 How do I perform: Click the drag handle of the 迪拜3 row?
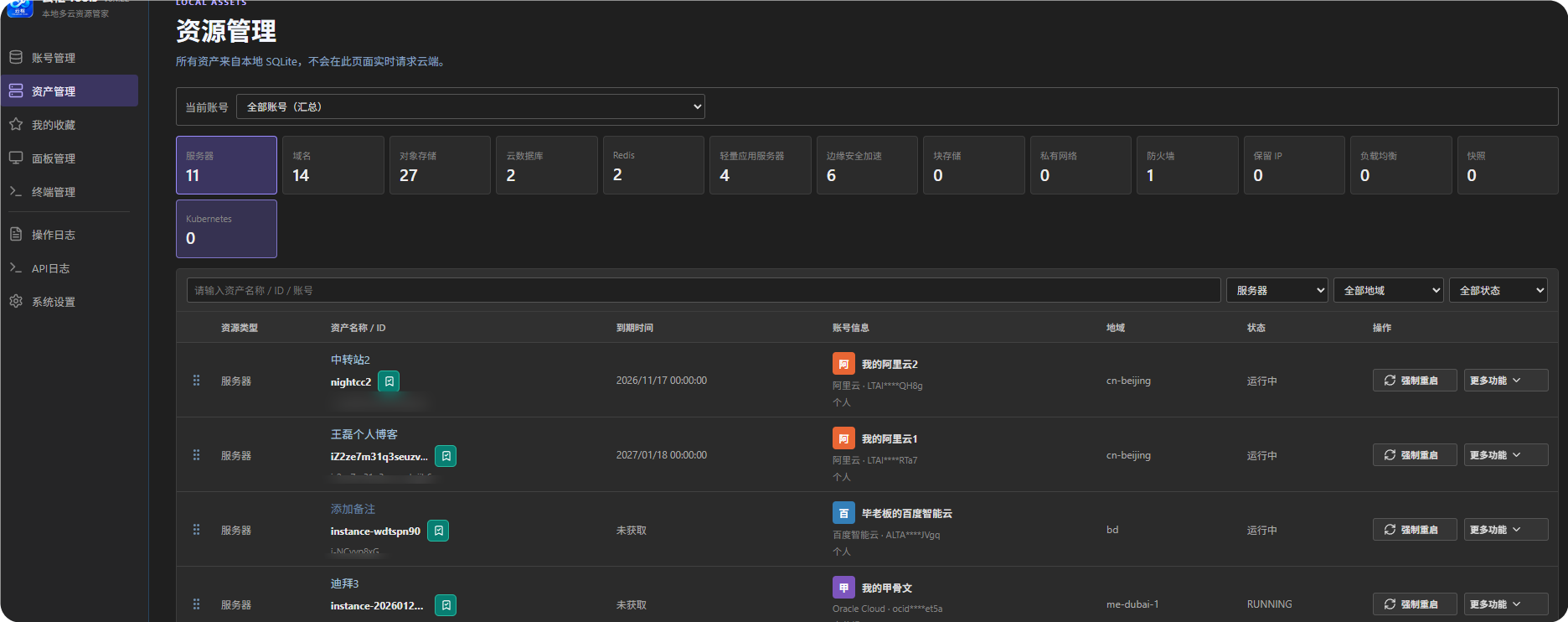196,604
